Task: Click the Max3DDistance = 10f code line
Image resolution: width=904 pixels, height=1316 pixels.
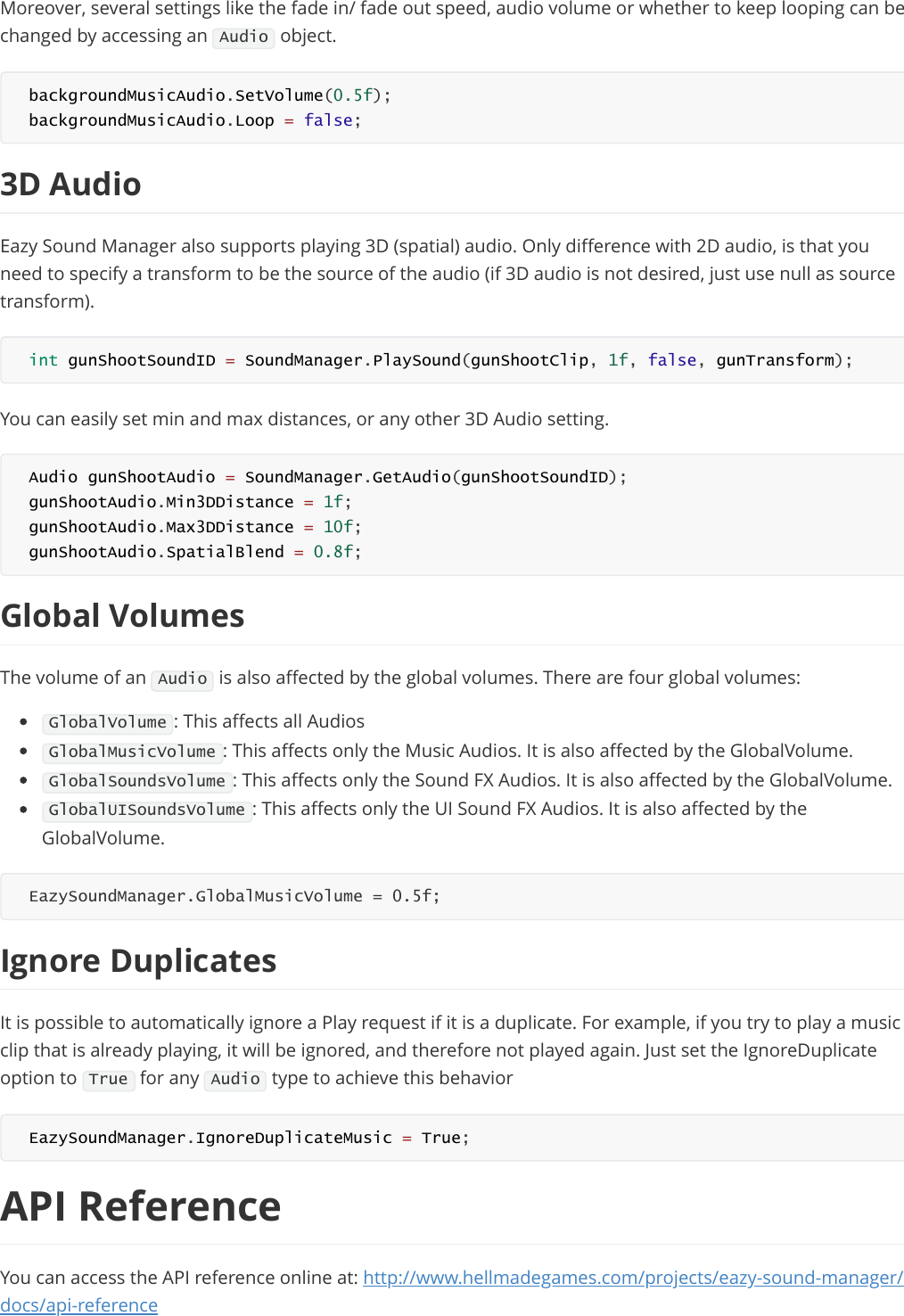Action: (x=194, y=527)
